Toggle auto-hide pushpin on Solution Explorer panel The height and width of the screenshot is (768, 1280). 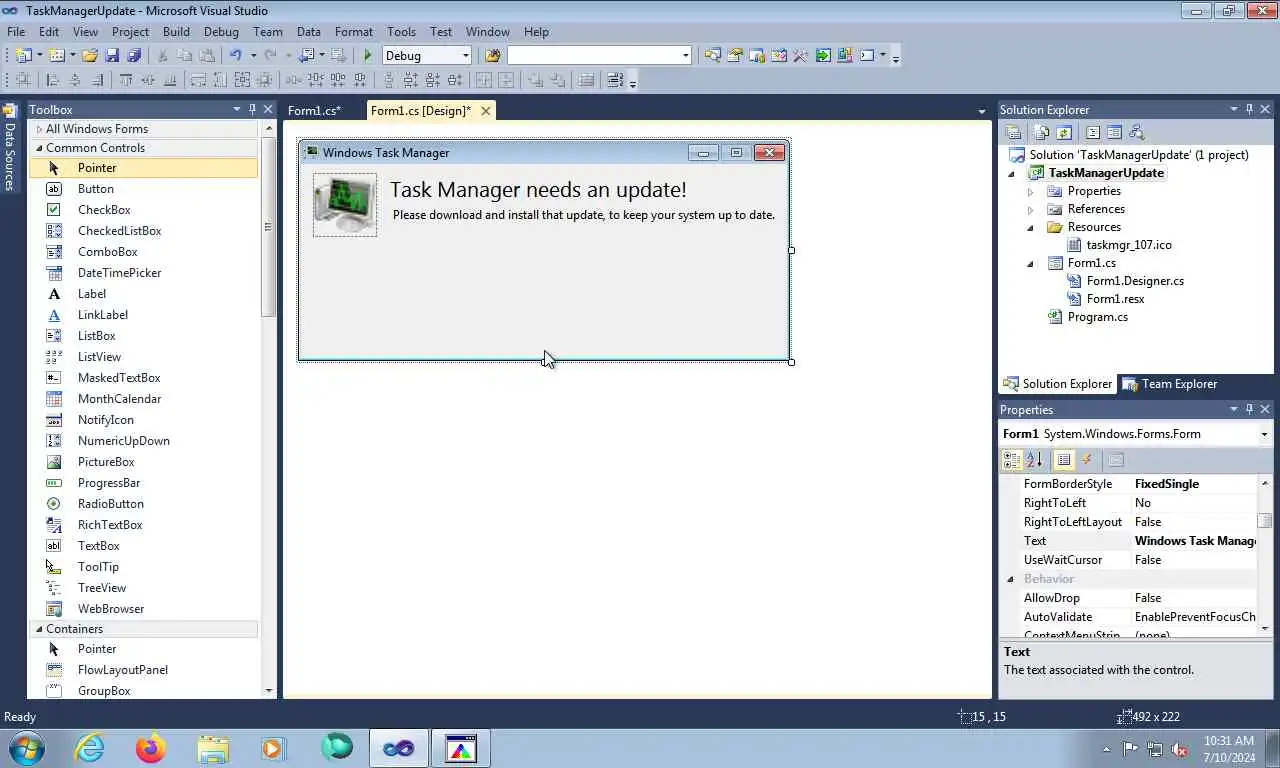coord(1249,109)
